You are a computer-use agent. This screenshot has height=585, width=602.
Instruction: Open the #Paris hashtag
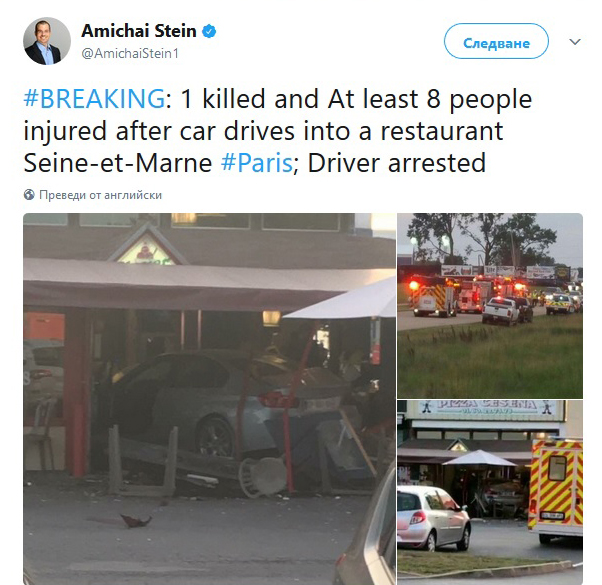tap(257, 163)
